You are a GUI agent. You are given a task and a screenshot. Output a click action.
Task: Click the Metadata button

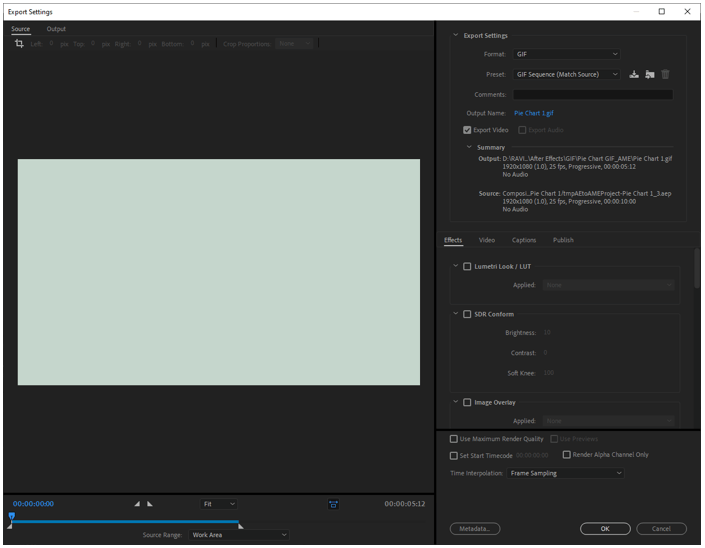click(x=475, y=529)
